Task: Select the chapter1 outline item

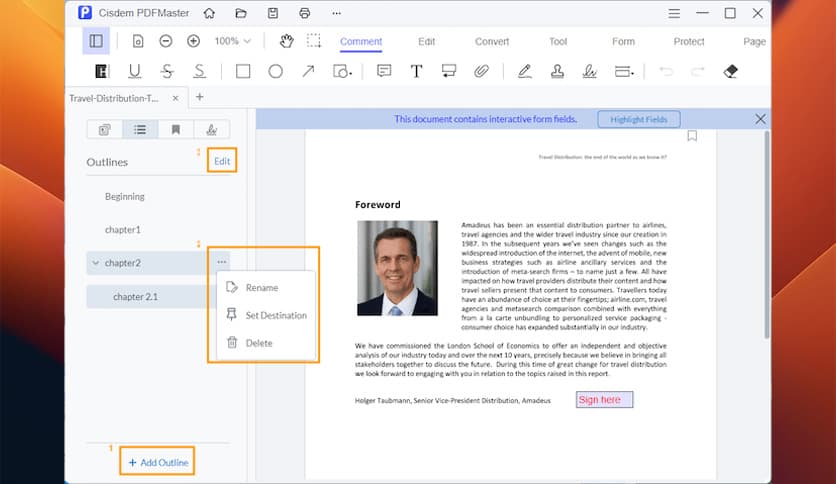Action: click(x=123, y=230)
